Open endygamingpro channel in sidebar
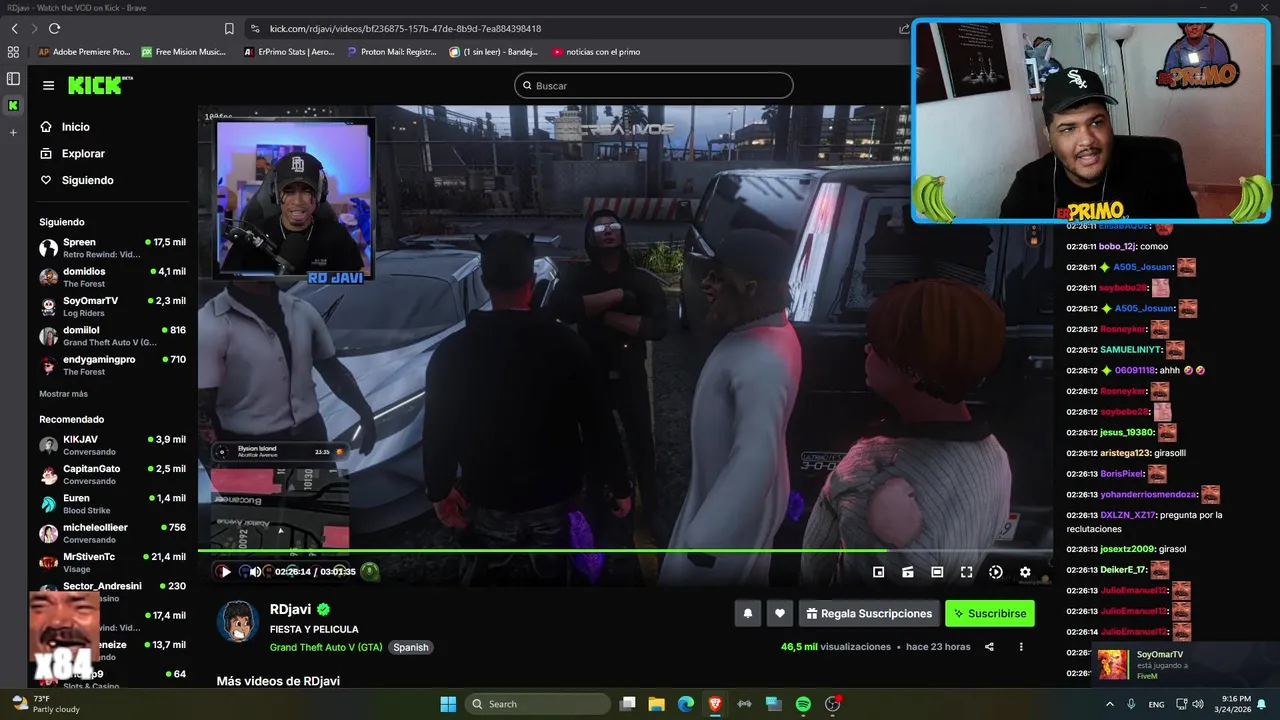The image size is (1280, 720). [x=112, y=365]
